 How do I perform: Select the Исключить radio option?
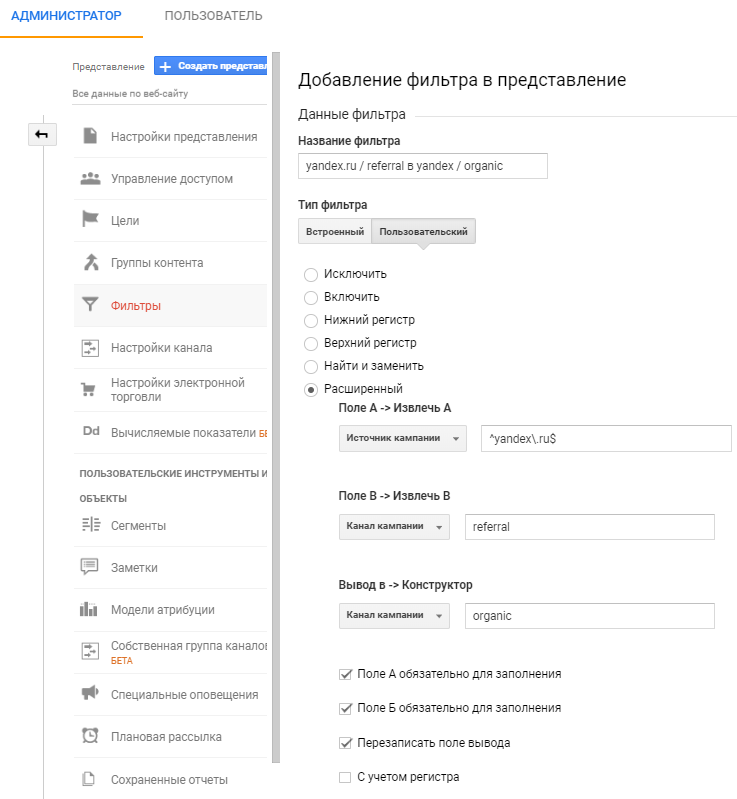(x=311, y=275)
